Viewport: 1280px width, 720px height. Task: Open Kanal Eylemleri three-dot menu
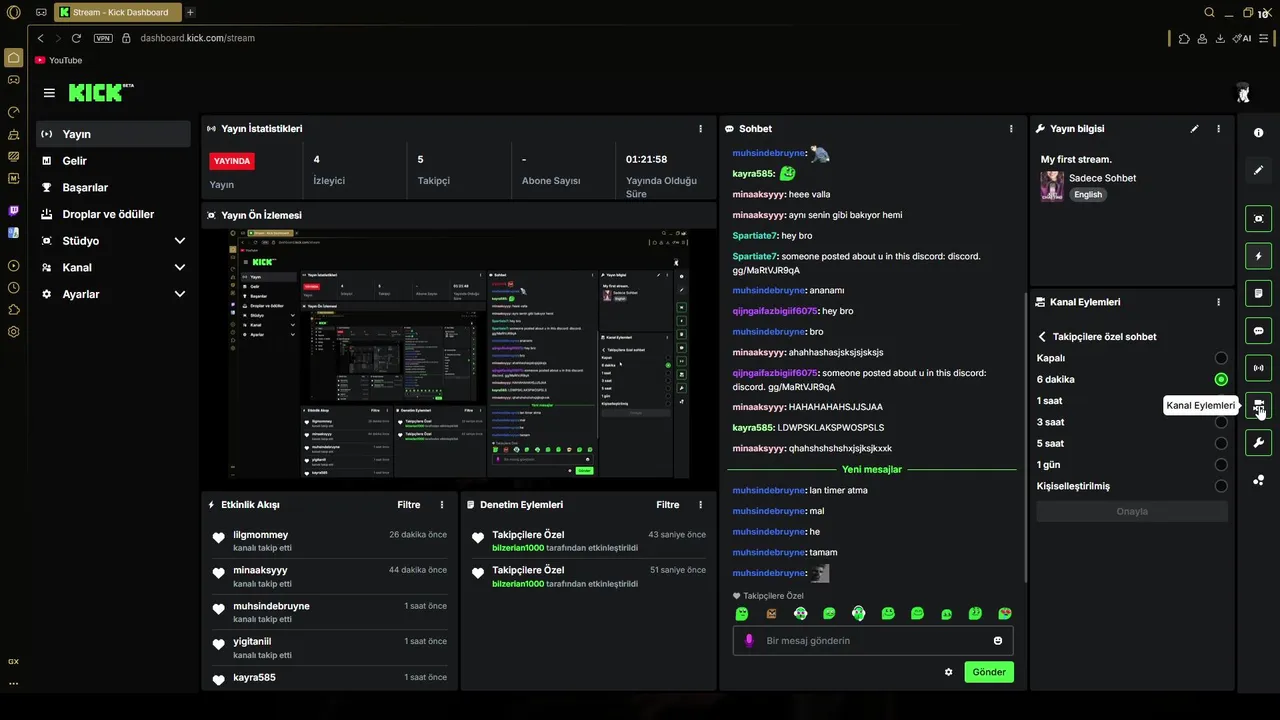pyautogui.click(x=1218, y=302)
